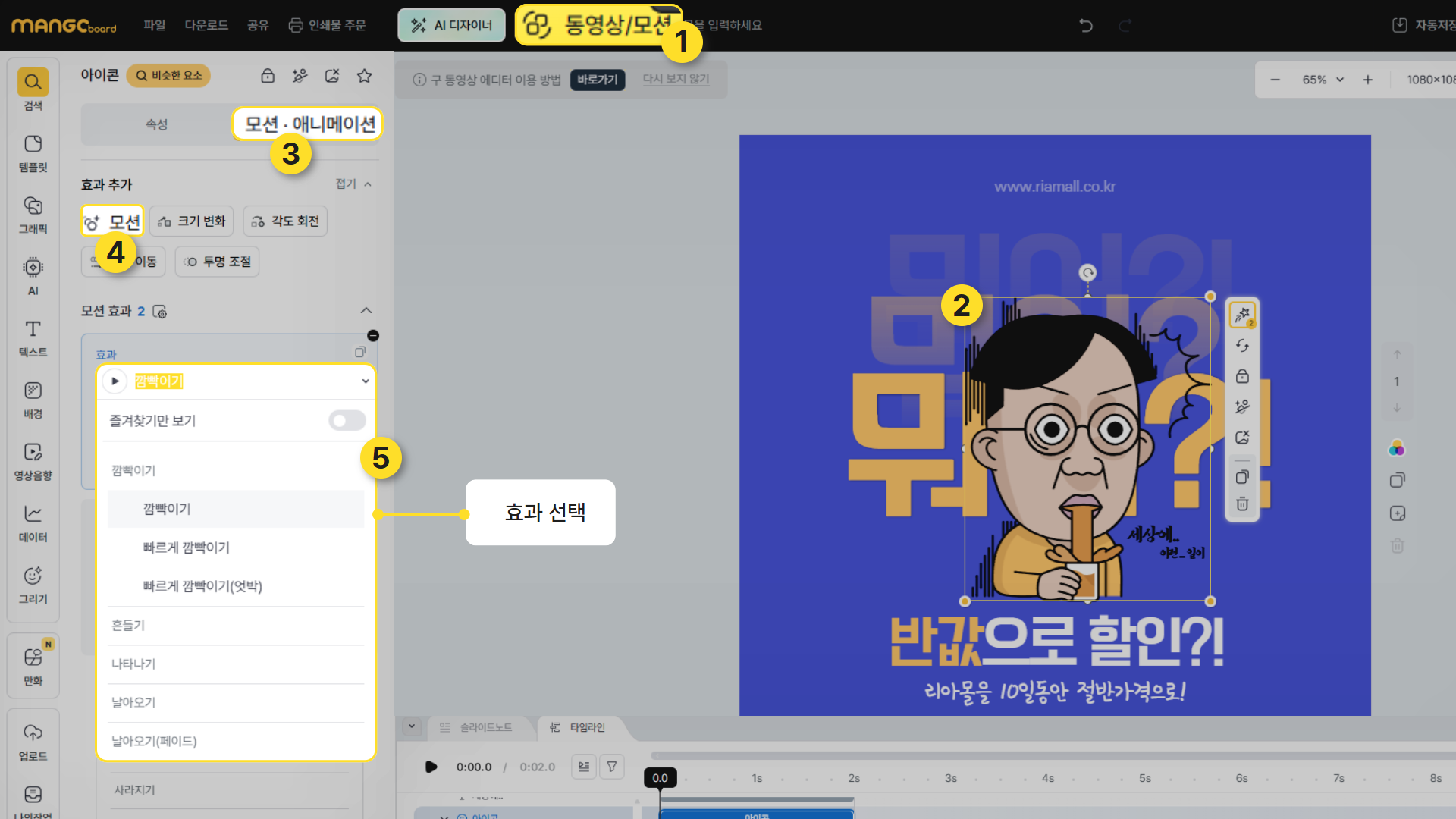1456x819 pixels.
Task: Click the replace-image icon in 아이콘 panel header
Action: [x=332, y=76]
